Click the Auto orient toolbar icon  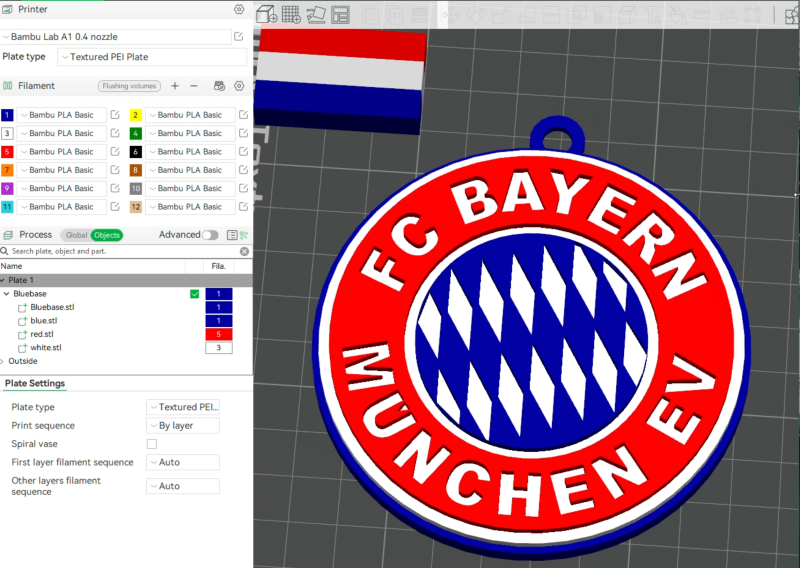point(316,14)
